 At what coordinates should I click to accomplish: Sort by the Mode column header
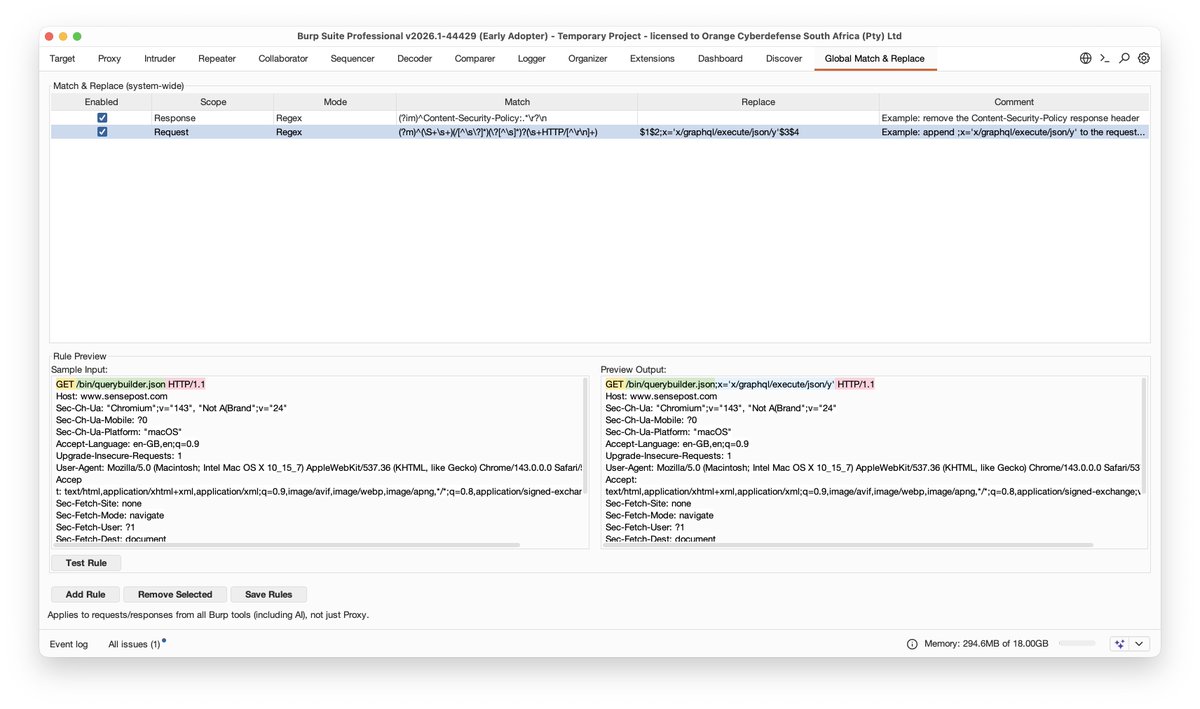click(x=335, y=102)
